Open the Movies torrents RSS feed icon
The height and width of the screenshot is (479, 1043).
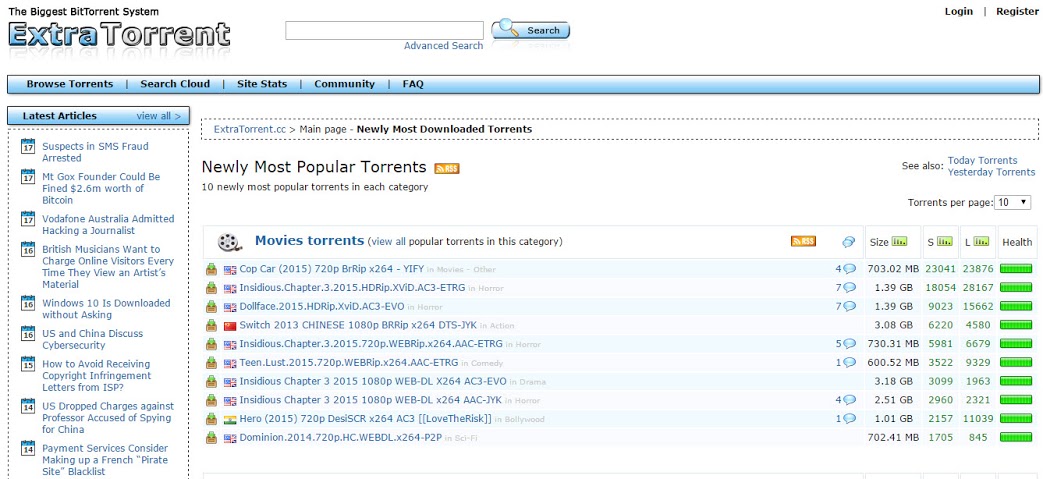click(x=804, y=241)
